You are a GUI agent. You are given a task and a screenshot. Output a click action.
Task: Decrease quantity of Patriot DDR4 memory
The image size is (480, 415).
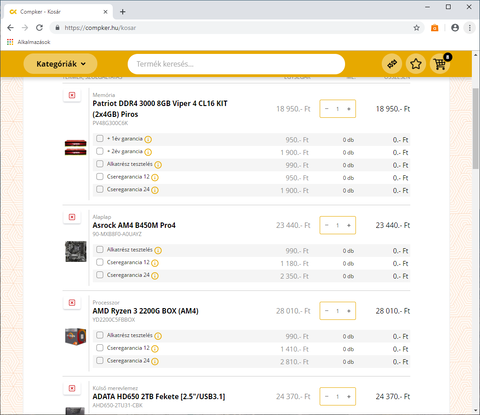(327, 109)
